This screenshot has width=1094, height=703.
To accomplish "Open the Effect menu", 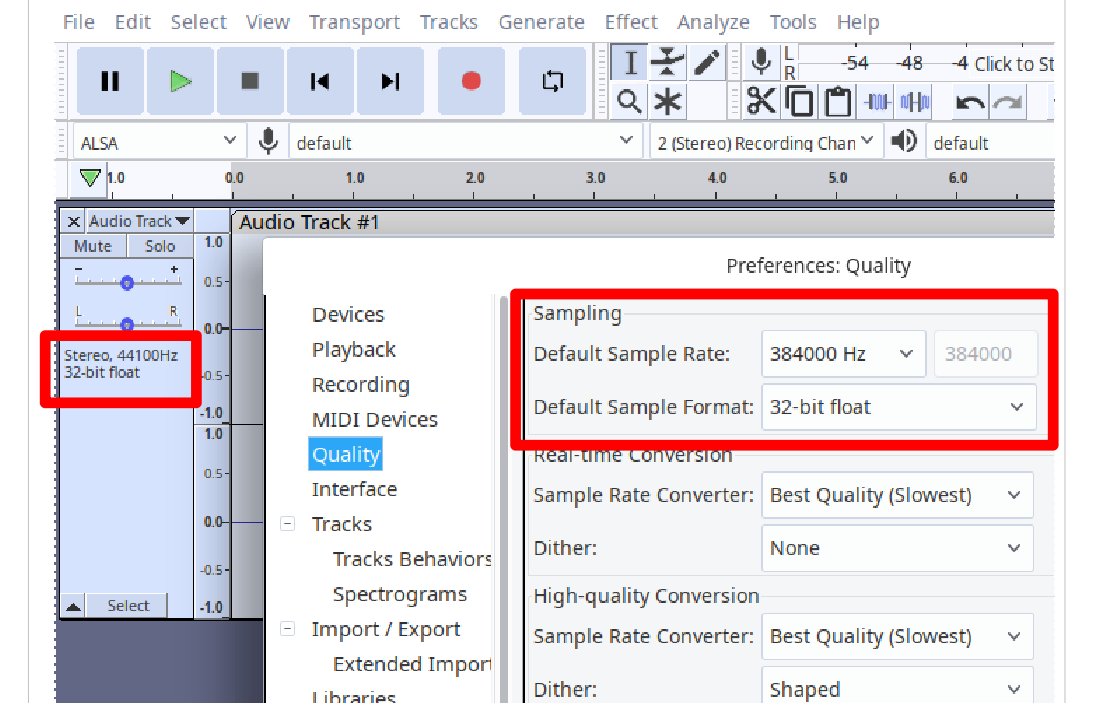I will pos(631,22).
